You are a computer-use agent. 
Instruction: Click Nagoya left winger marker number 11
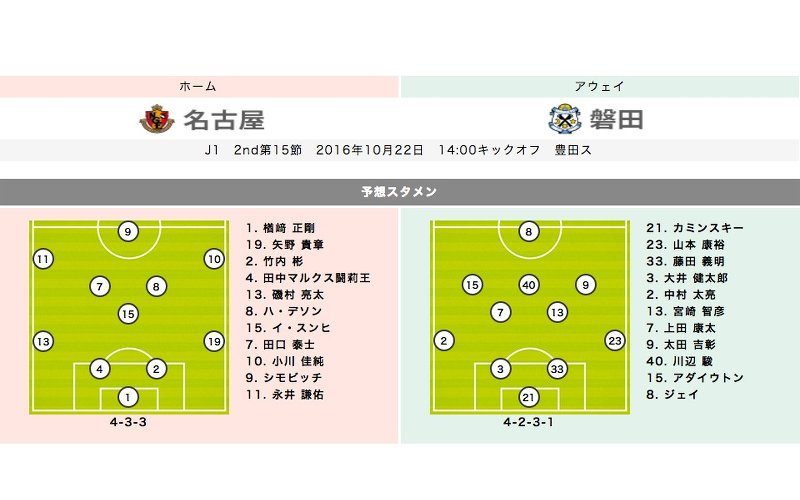click(42, 259)
